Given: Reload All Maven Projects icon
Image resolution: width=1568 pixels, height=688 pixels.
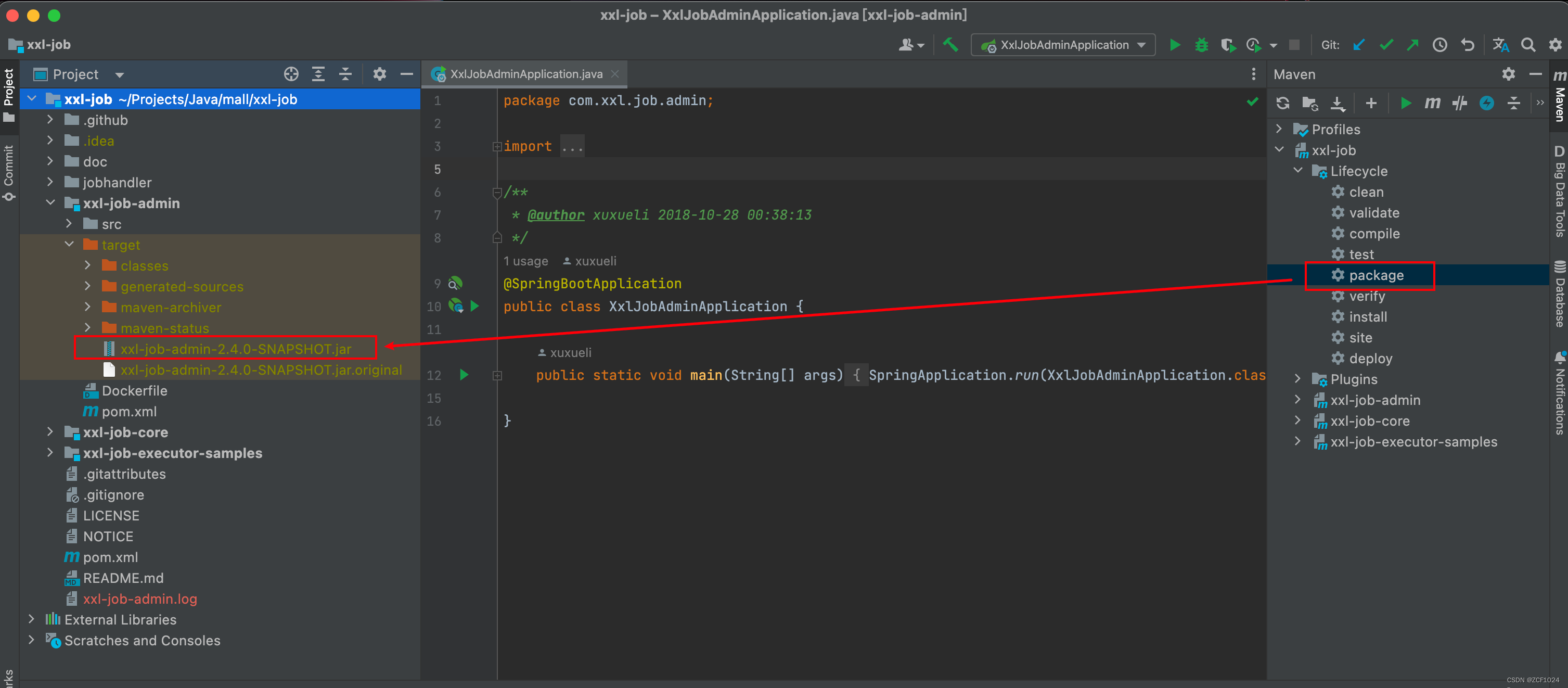Looking at the screenshot, I should pyautogui.click(x=1282, y=103).
